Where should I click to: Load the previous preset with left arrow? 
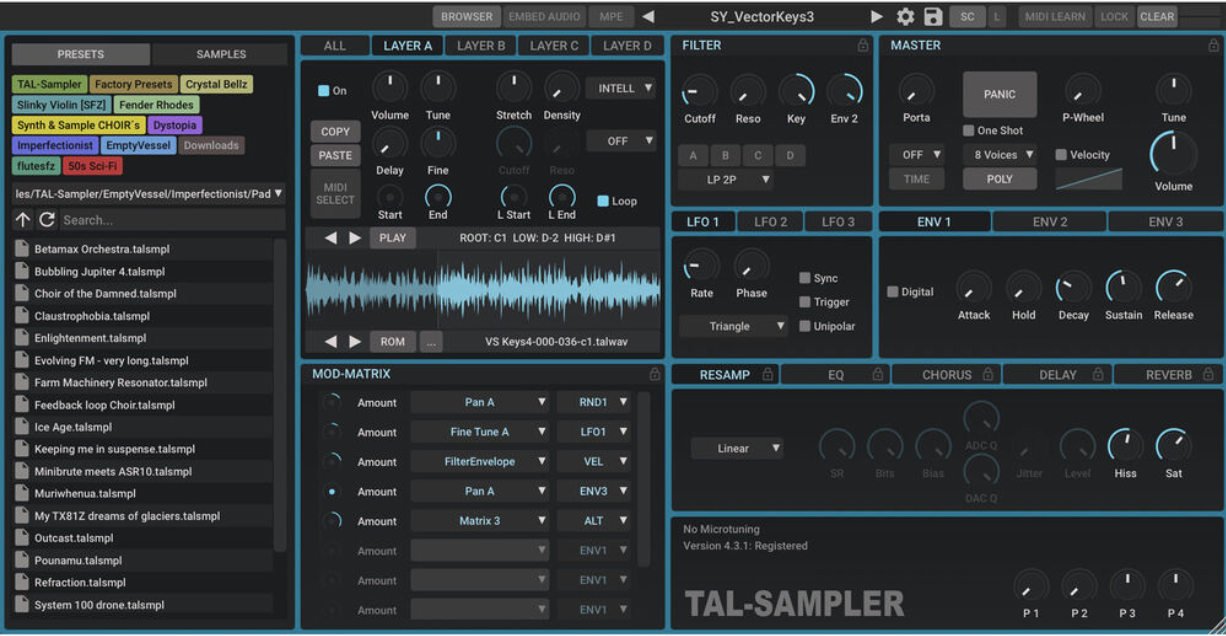tap(648, 16)
